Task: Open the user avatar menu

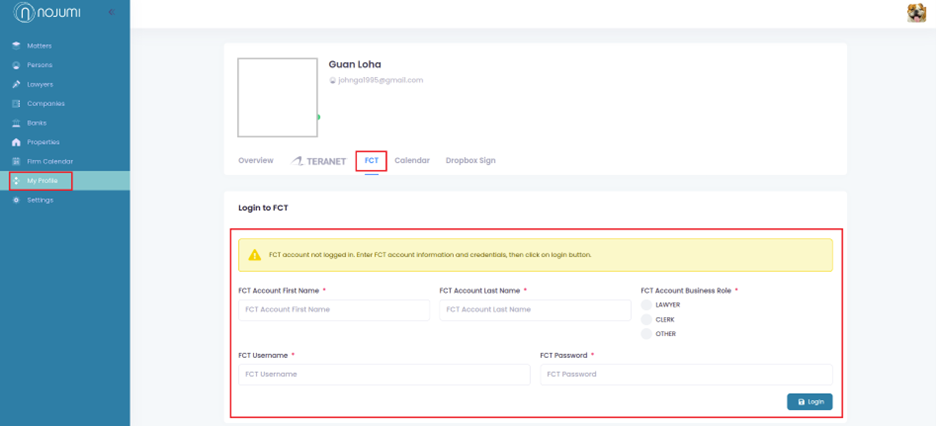Action: click(916, 13)
